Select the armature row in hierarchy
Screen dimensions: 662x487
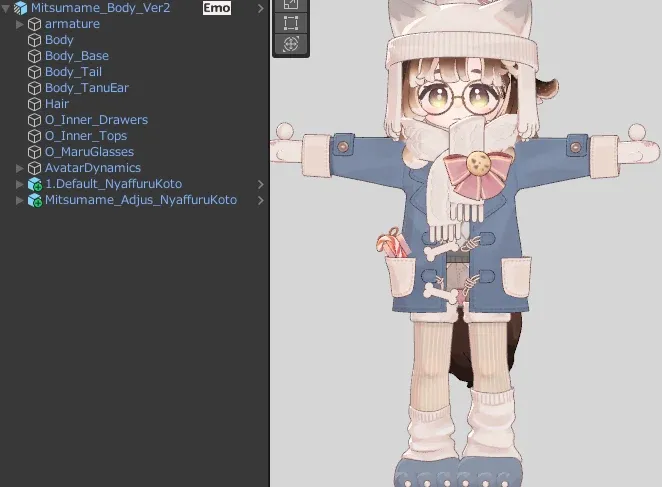pyautogui.click(x=134, y=24)
